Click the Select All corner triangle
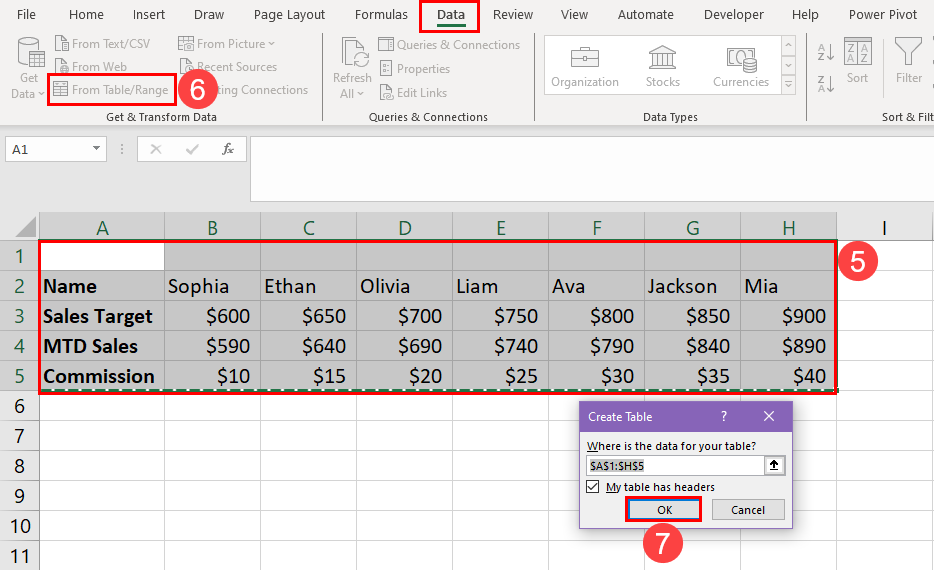The width and height of the screenshot is (934, 570). (x=25, y=227)
